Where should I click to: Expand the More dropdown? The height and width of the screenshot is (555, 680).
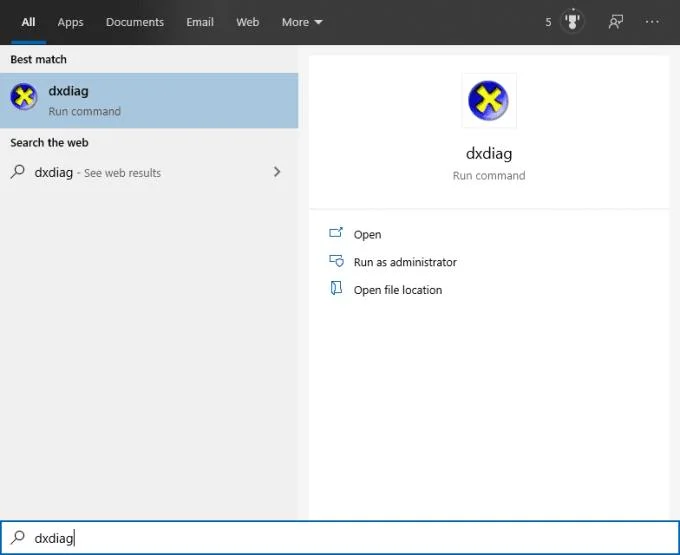point(302,22)
